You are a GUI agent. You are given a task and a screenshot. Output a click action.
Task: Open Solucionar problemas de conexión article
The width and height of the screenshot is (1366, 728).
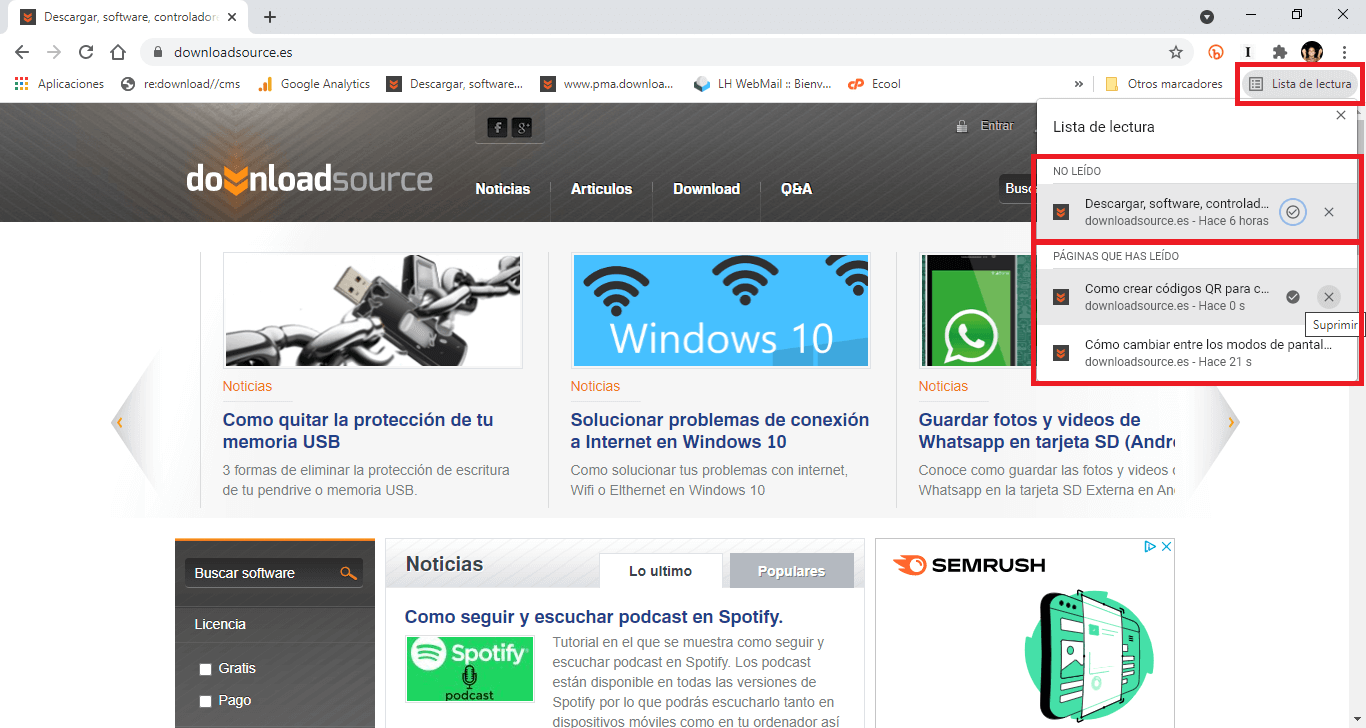pyautogui.click(x=720, y=431)
